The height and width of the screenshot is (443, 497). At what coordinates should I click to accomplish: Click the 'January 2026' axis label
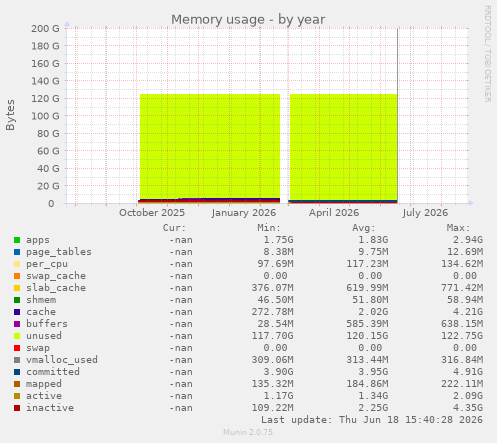point(244,213)
